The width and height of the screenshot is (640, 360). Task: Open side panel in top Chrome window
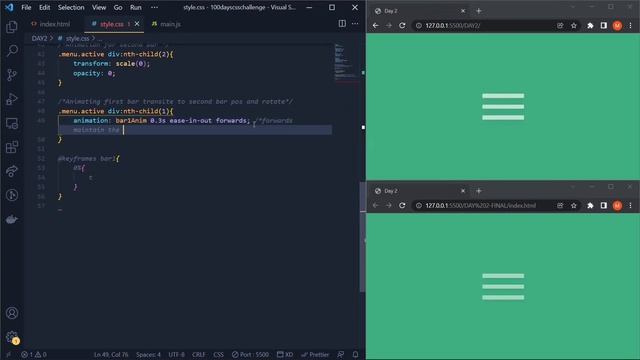604,25
